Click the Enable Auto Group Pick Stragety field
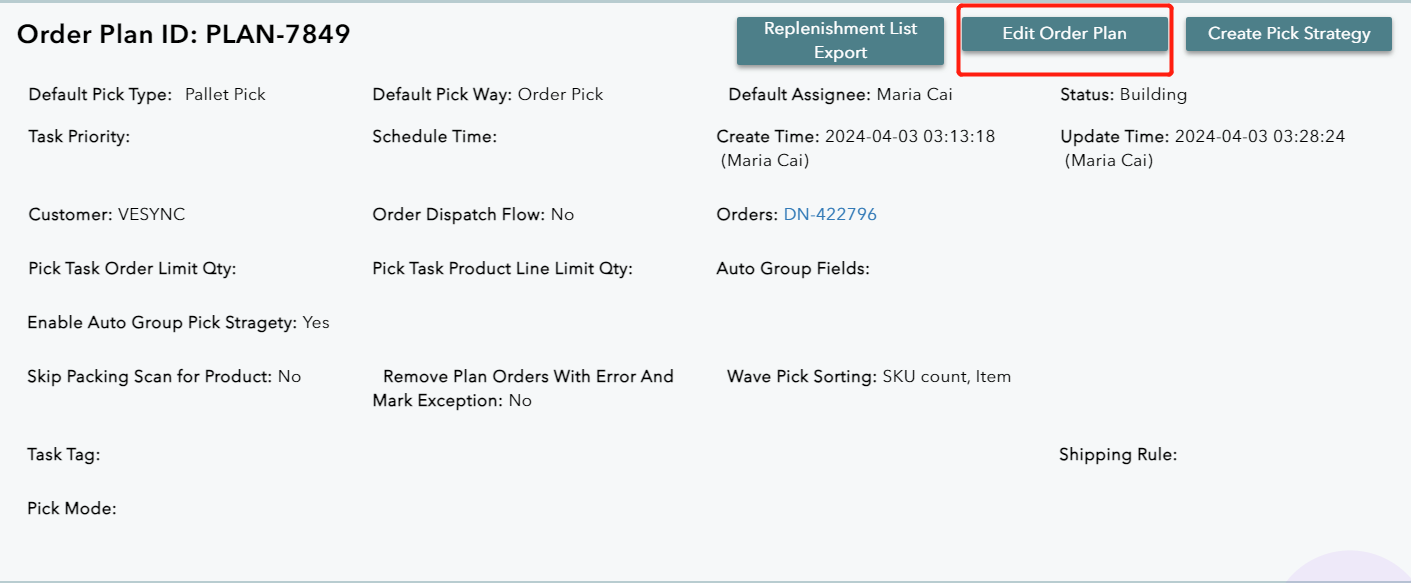The image size is (1411, 583). (x=178, y=323)
